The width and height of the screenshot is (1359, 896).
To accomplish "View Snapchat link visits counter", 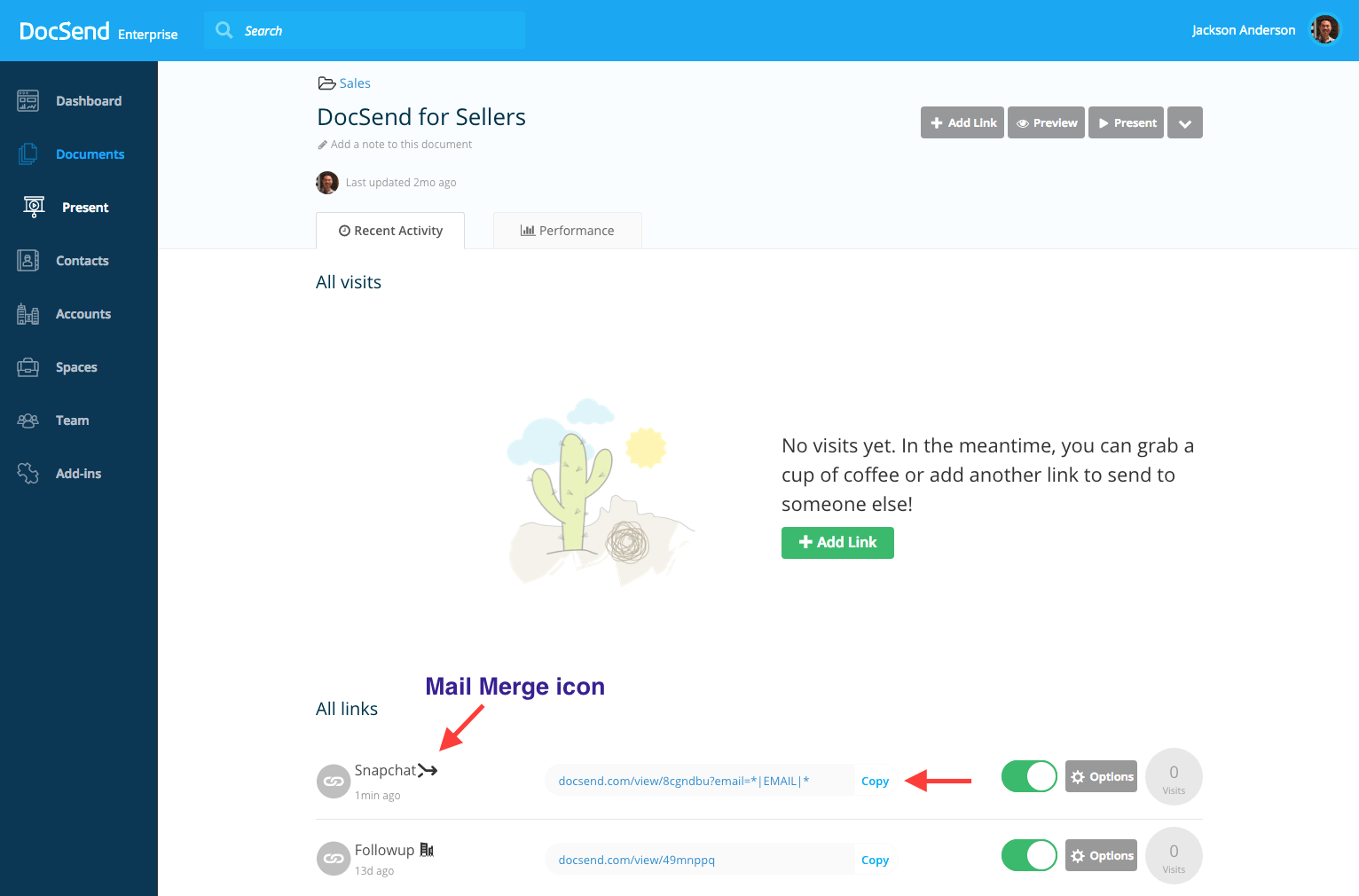I will 1174,777.
